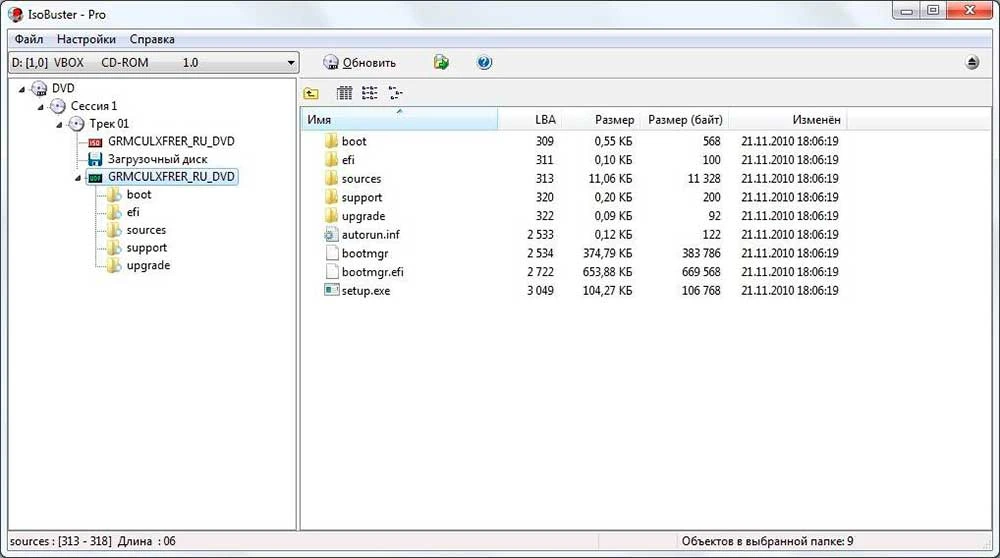This screenshot has width=1000, height=558.
Task: Select Загрузочный диск in the tree
Action: click(158, 159)
